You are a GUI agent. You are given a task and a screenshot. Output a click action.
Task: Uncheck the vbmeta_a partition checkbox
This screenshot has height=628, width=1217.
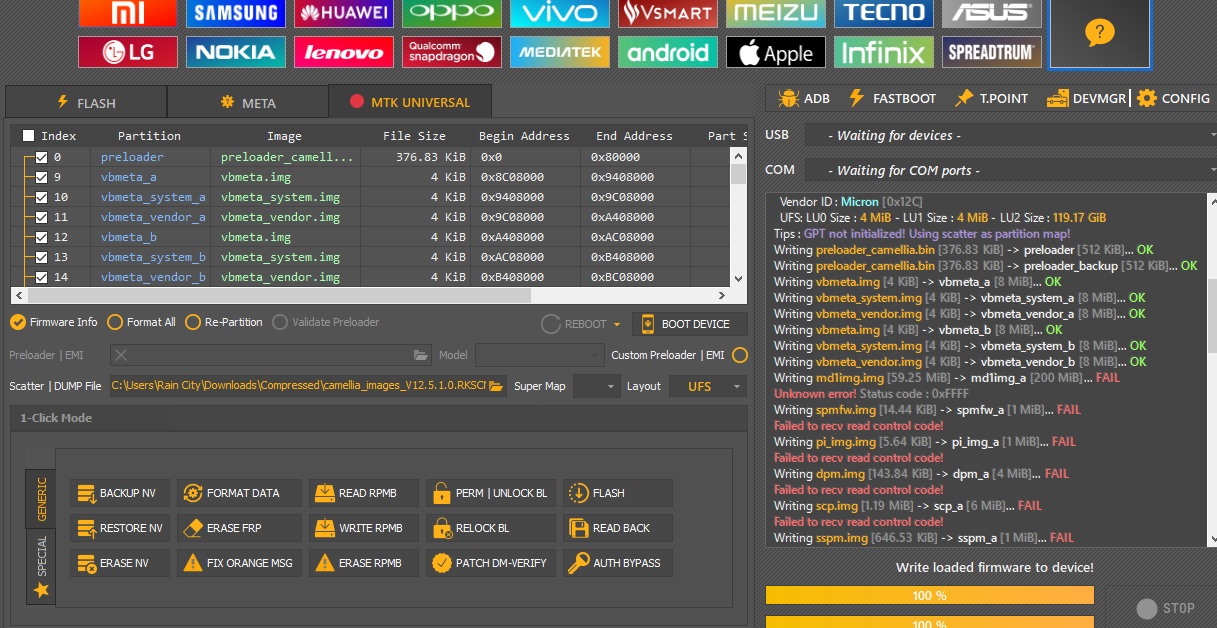click(x=41, y=177)
